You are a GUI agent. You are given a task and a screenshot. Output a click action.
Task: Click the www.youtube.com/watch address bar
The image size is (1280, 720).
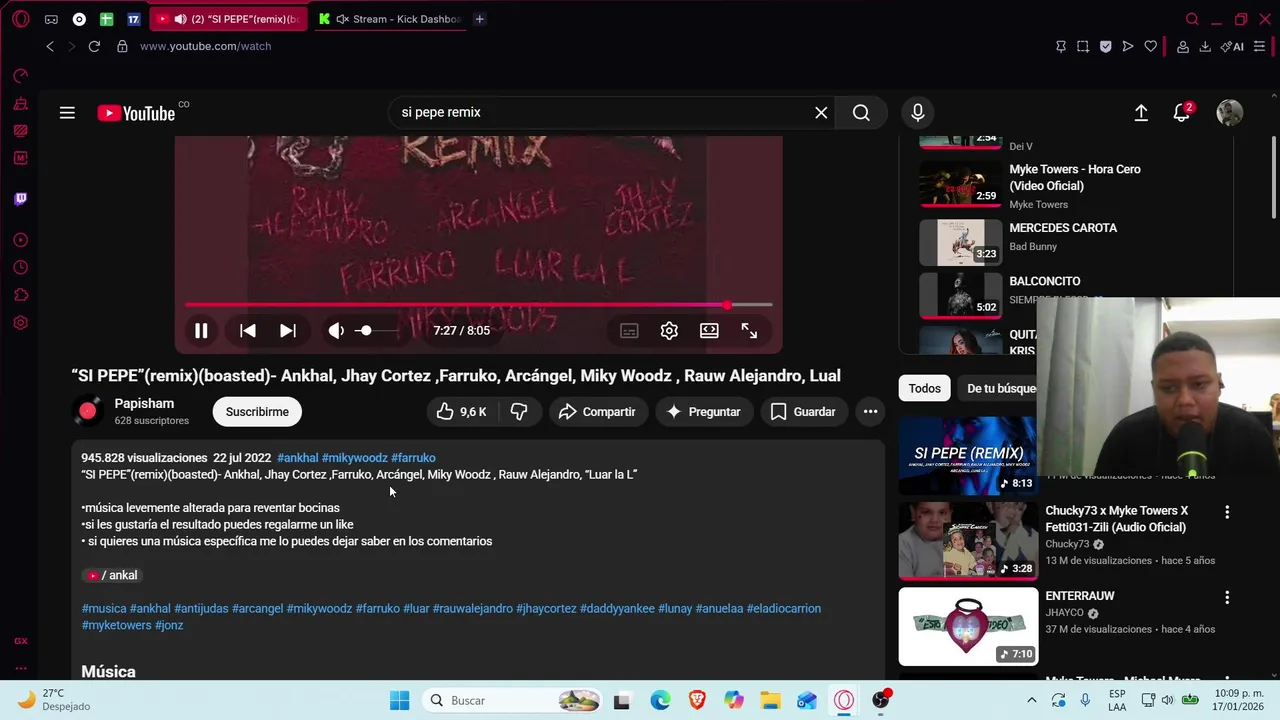205,46
